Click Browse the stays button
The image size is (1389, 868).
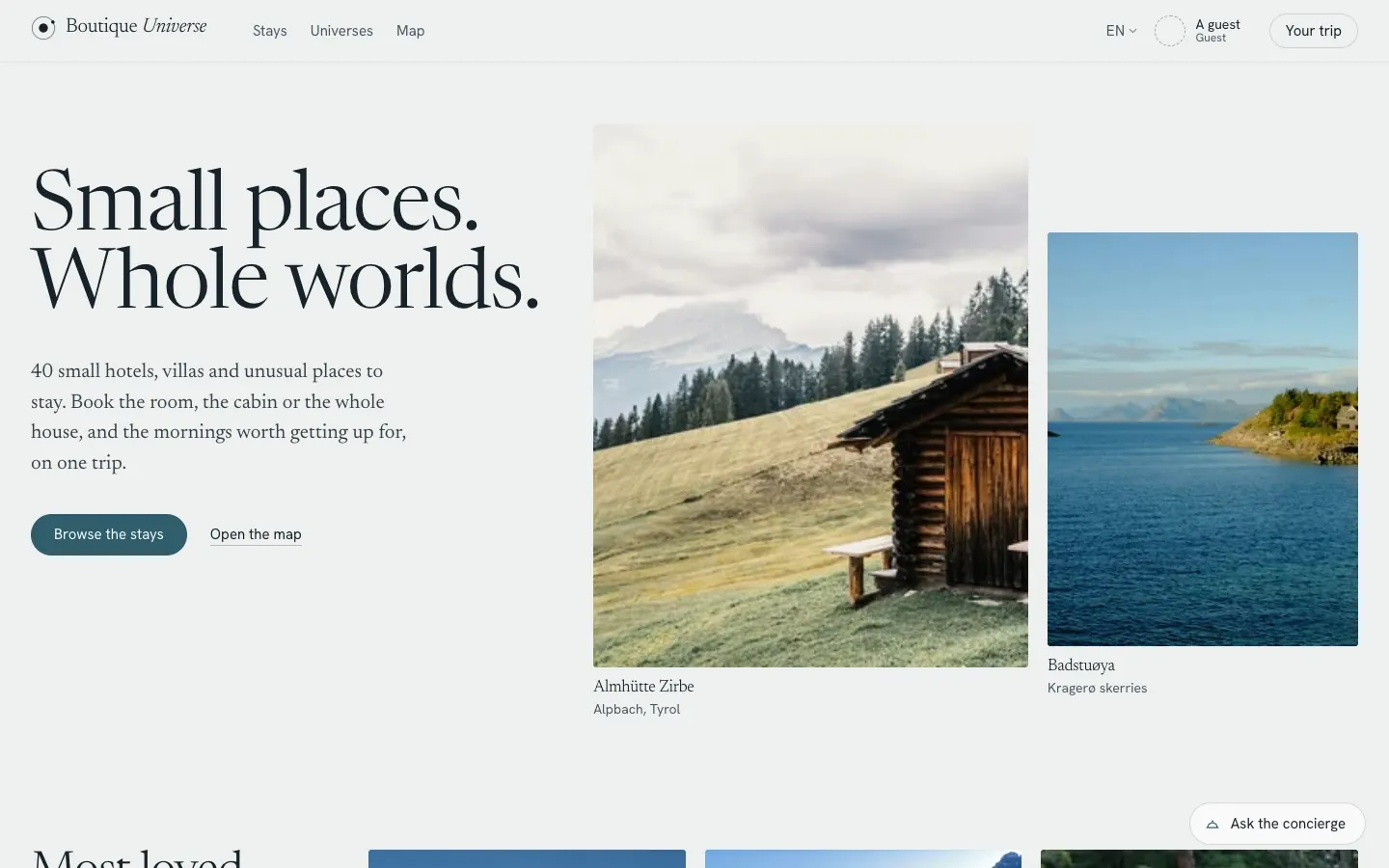tap(109, 534)
